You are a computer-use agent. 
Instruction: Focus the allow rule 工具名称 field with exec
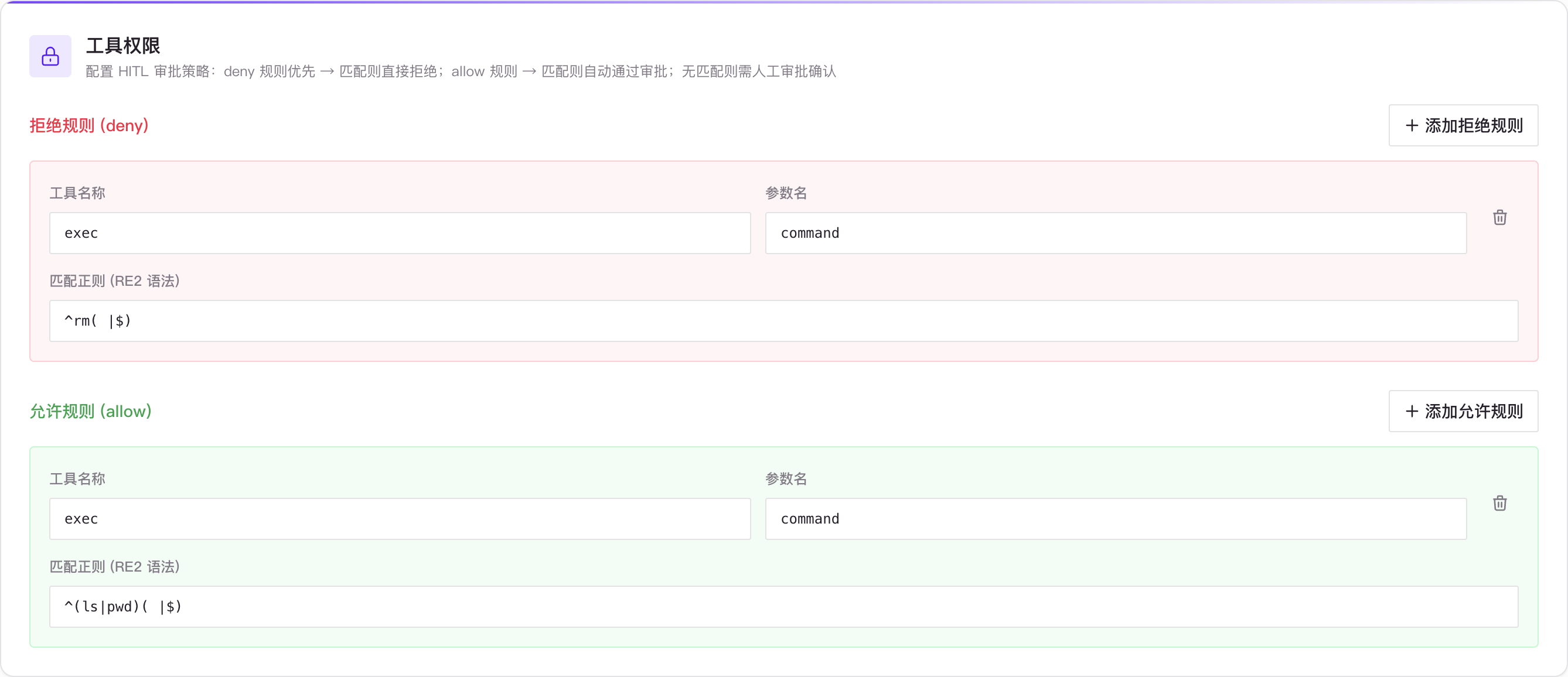point(399,519)
